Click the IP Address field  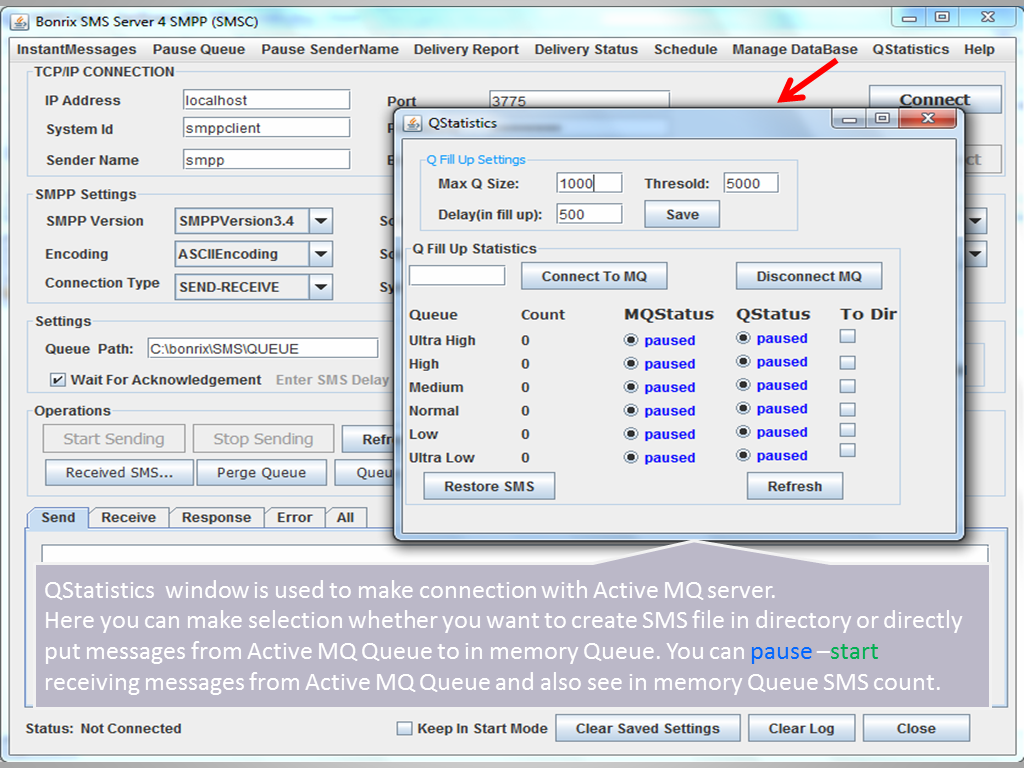(x=266, y=100)
